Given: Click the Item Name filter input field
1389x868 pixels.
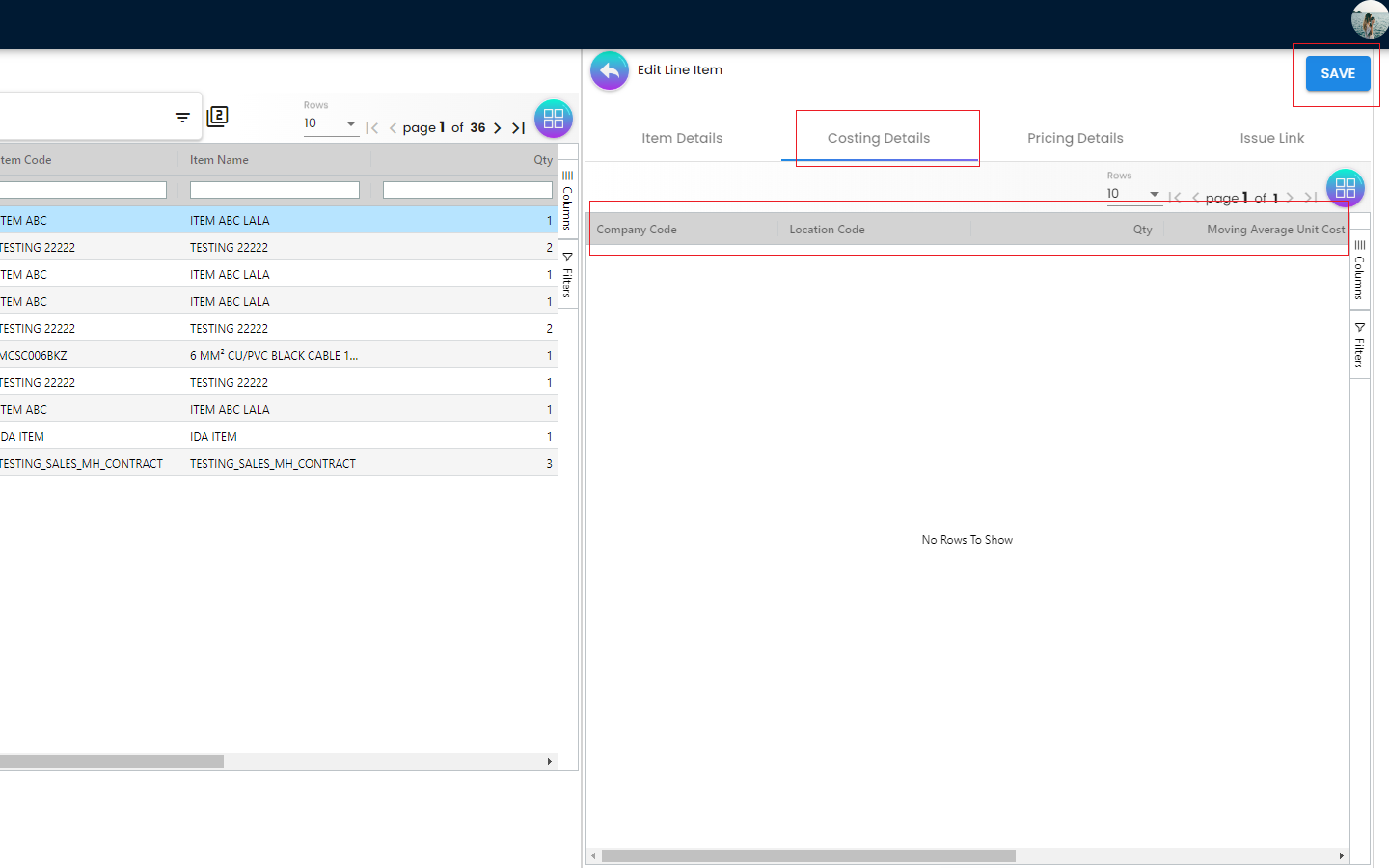Looking at the screenshot, I should (x=275, y=190).
